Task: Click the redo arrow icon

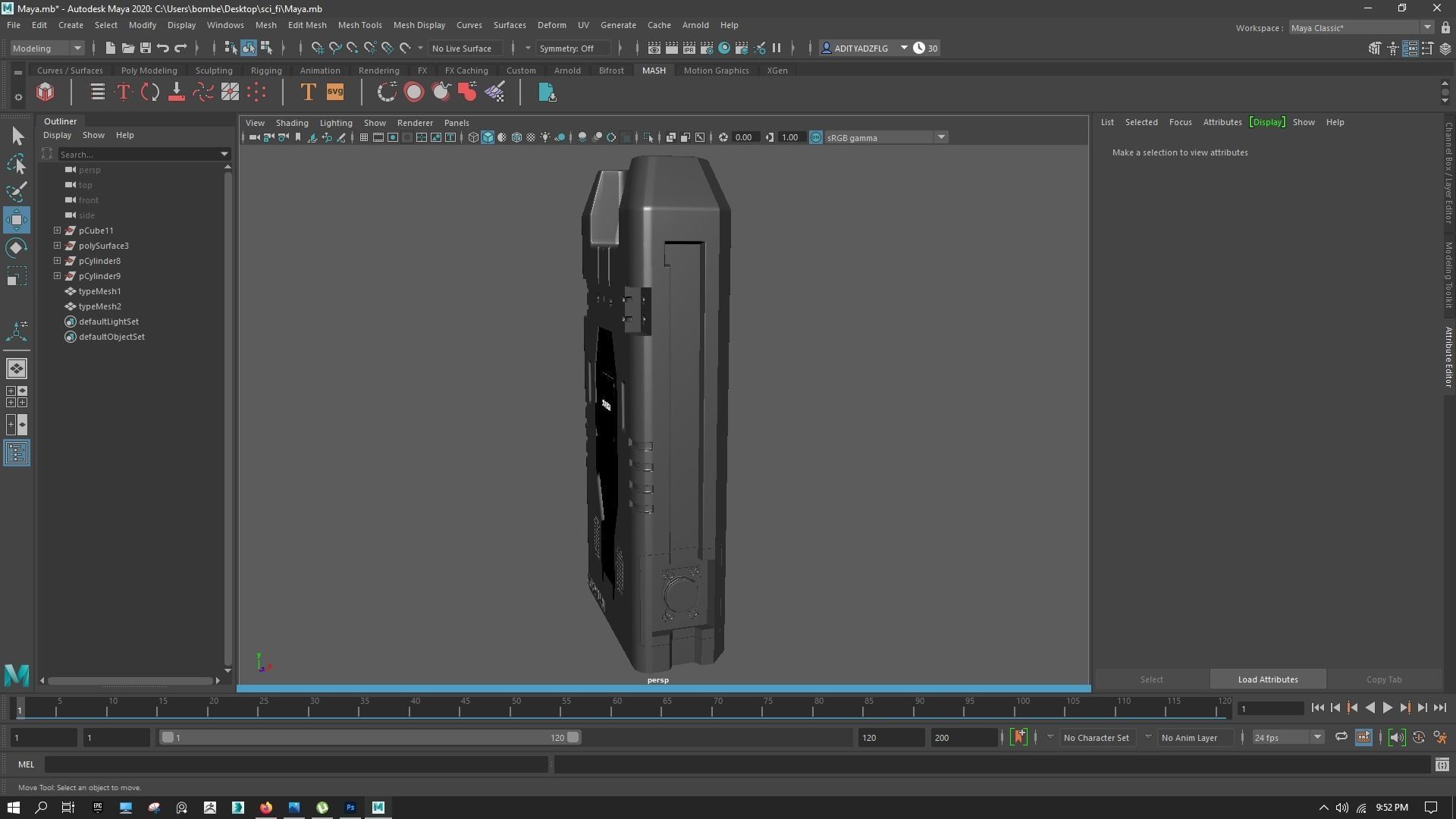Action: [x=180, y=48]
